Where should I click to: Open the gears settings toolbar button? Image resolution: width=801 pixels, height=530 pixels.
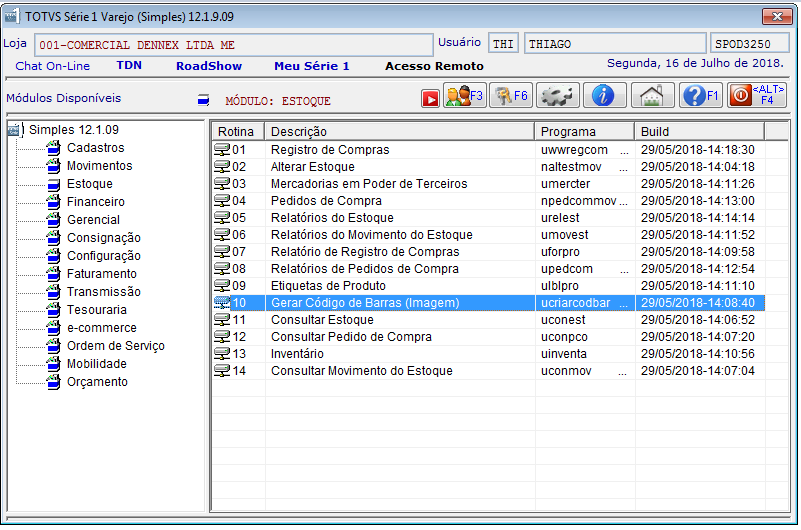tap(557, 95)
